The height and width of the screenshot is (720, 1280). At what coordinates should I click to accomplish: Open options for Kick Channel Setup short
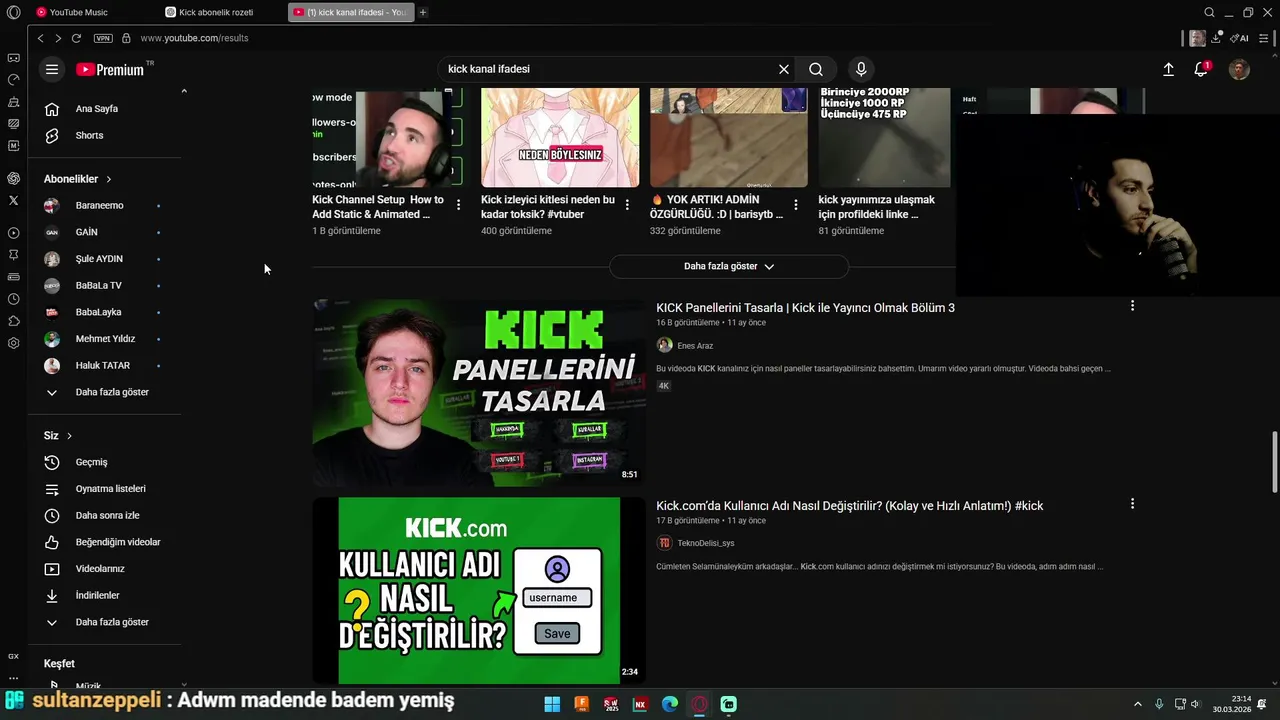pyautogui.click(x=458, y=204)
